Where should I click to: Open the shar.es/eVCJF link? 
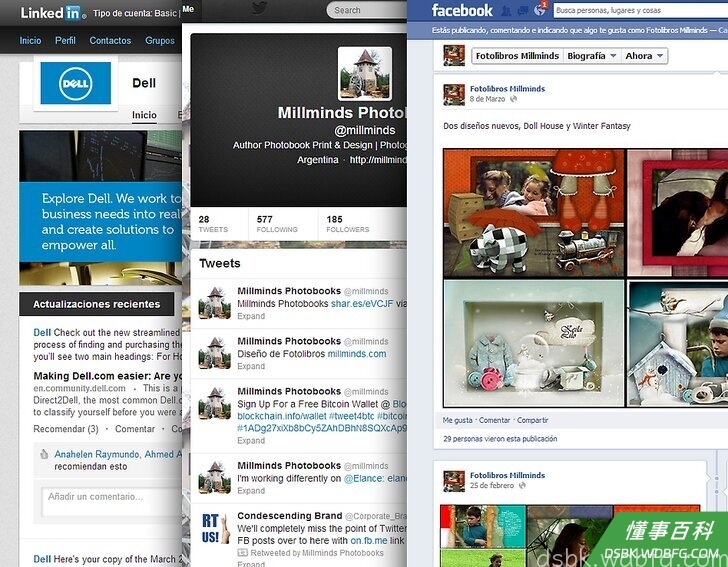pos(362,303)
